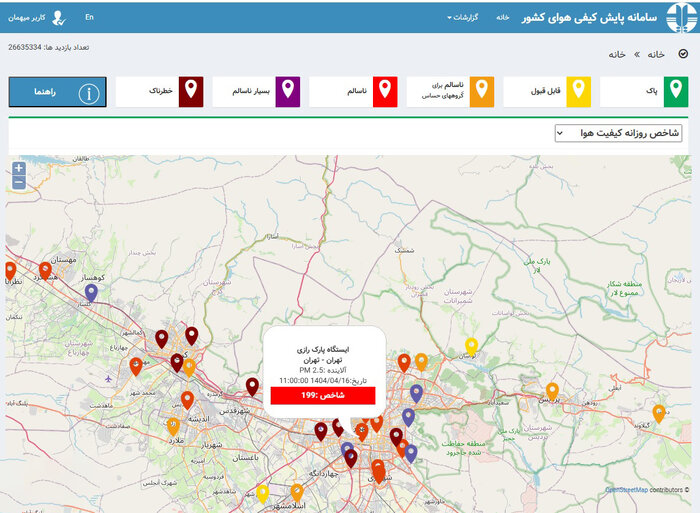Open the OpenStreetMap attribution link
This screenshot has height=513, width=700.
pos(626,490)
